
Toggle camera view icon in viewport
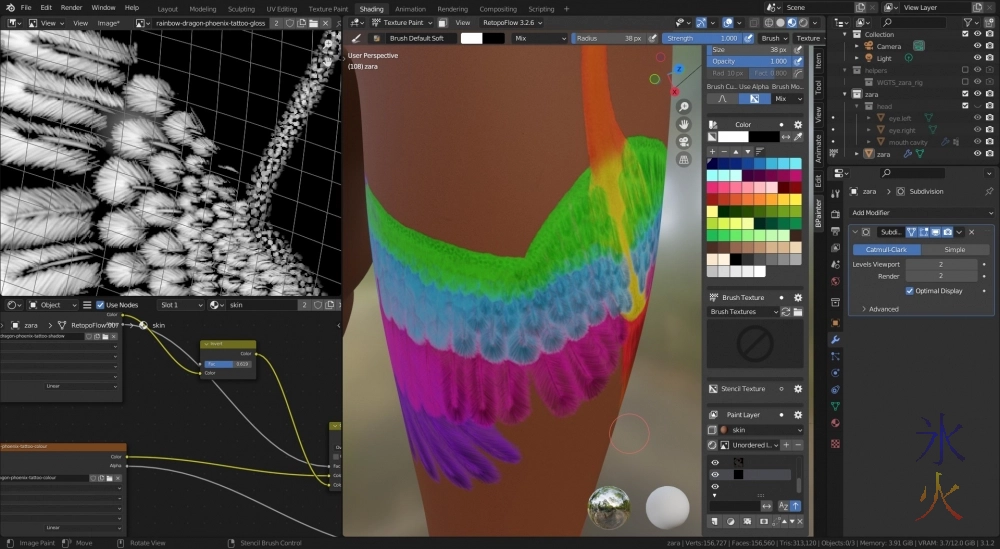[x=684, y=141]
